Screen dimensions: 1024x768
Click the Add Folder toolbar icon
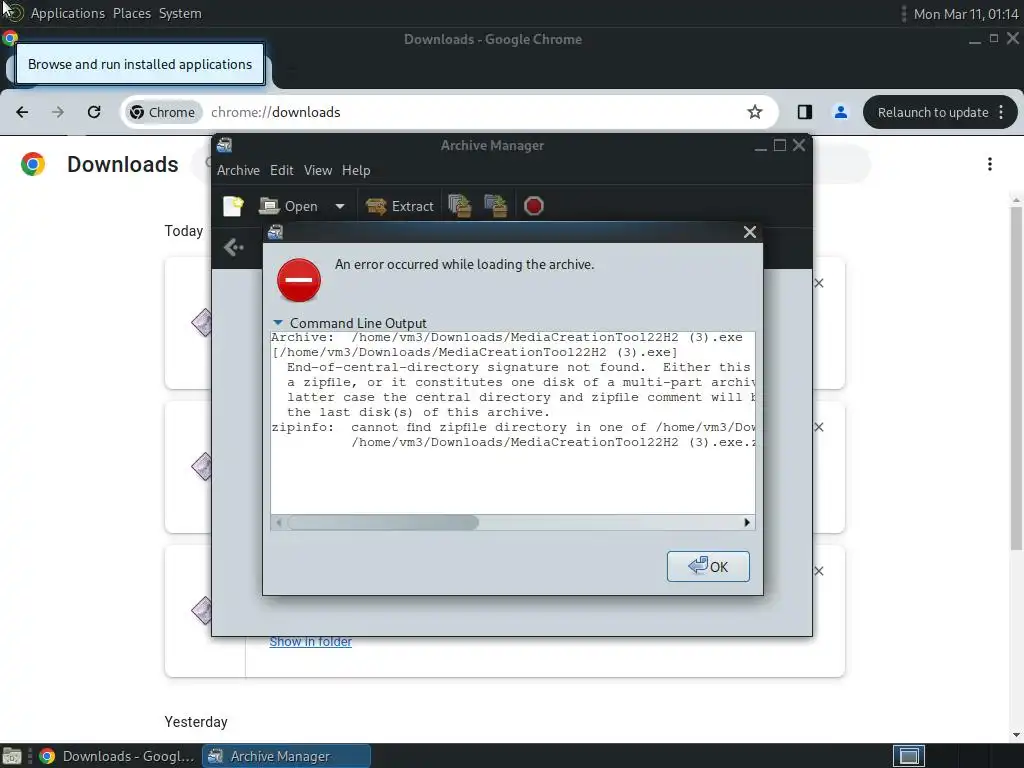pos(496,206)
